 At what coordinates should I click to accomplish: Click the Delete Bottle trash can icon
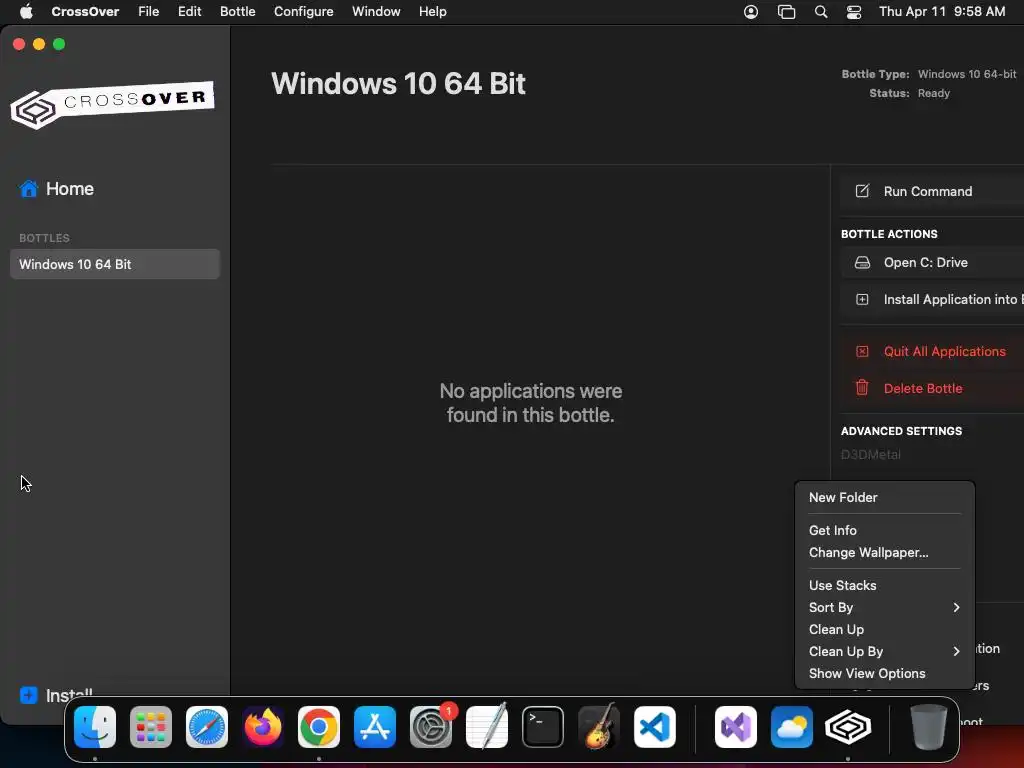tap(862, 387)
